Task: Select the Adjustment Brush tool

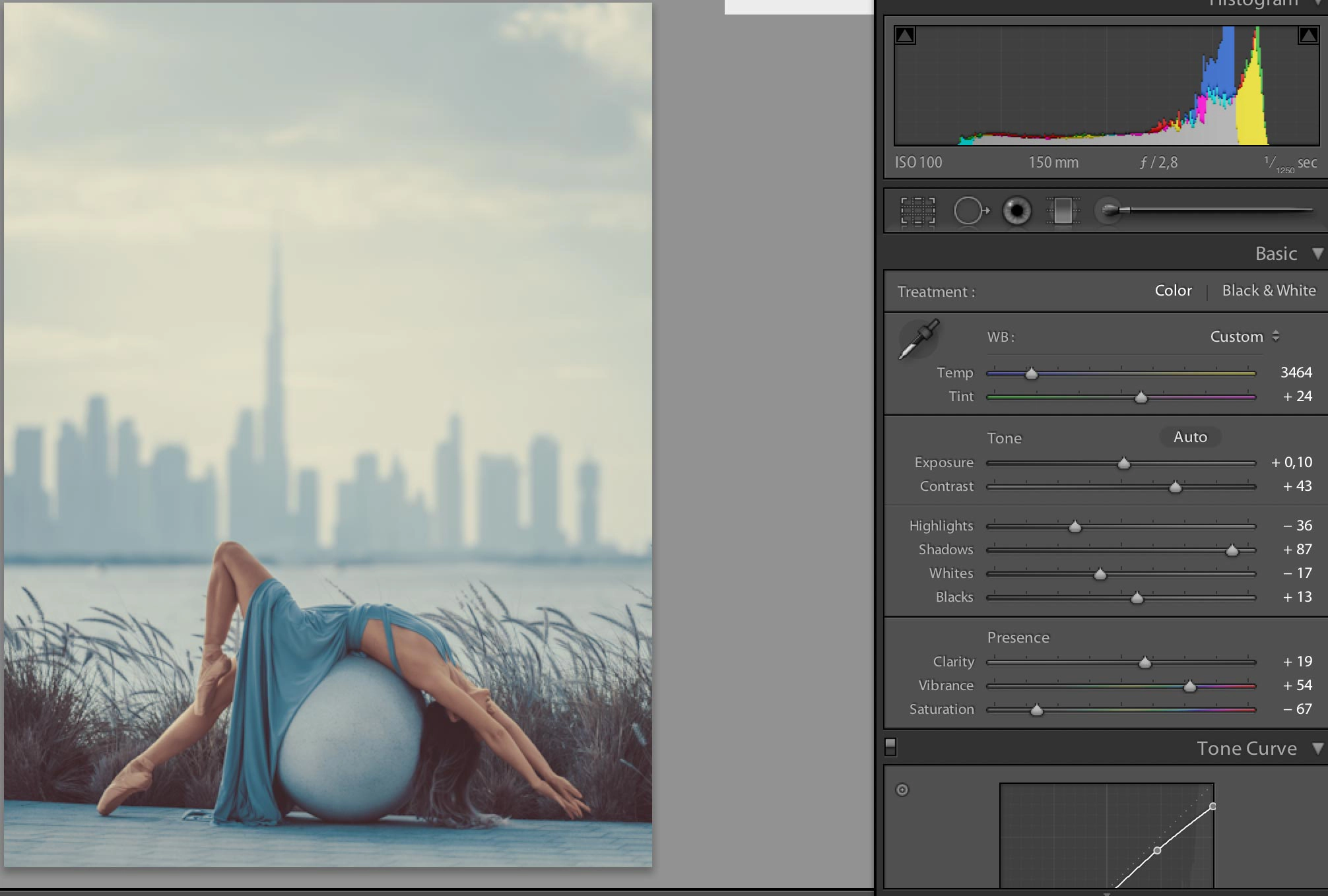Action: (x=1203, y=210)
